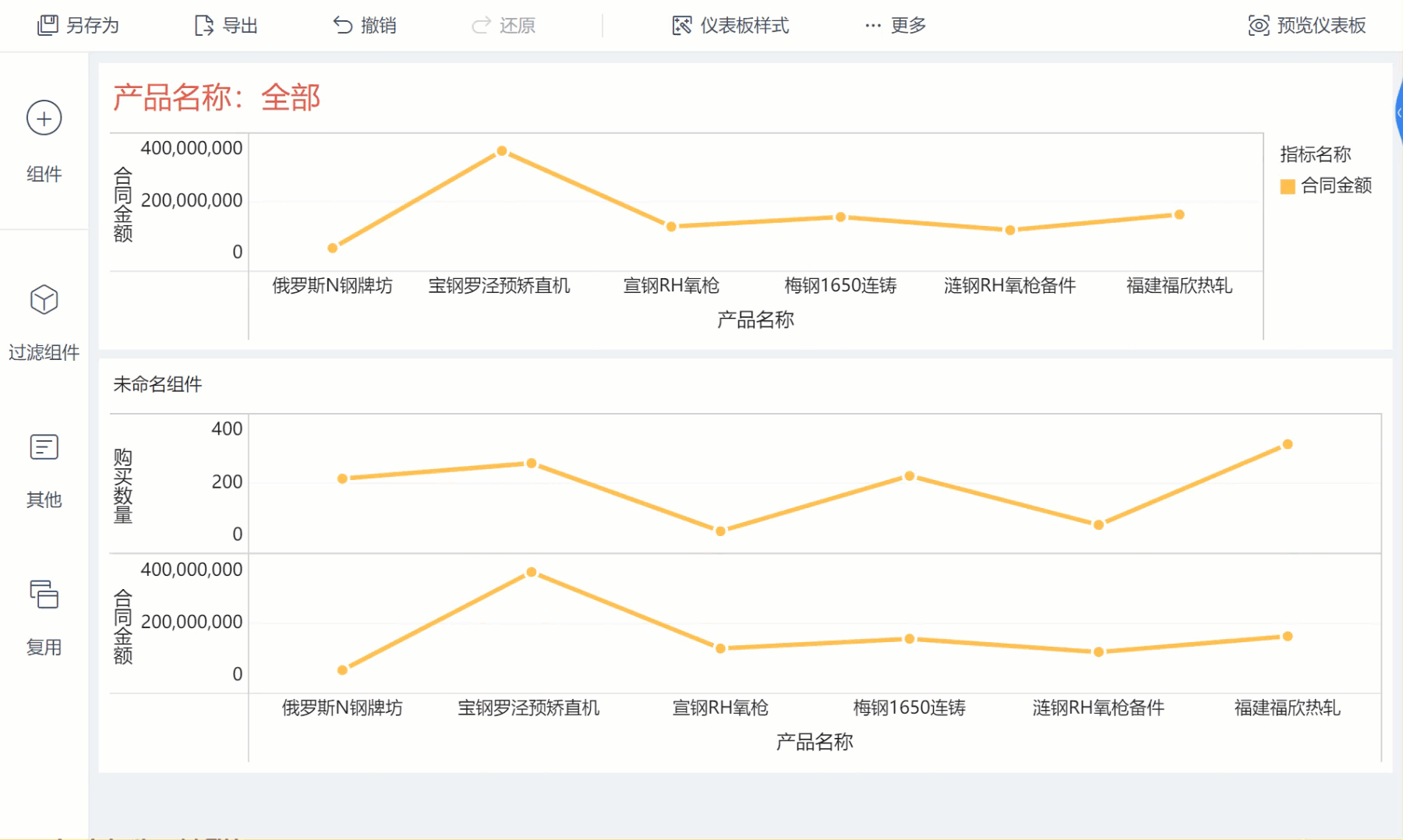Click the 合同金额 legend label
The height and width of the screenshot is (840, 1403).
coord(1337,185)
